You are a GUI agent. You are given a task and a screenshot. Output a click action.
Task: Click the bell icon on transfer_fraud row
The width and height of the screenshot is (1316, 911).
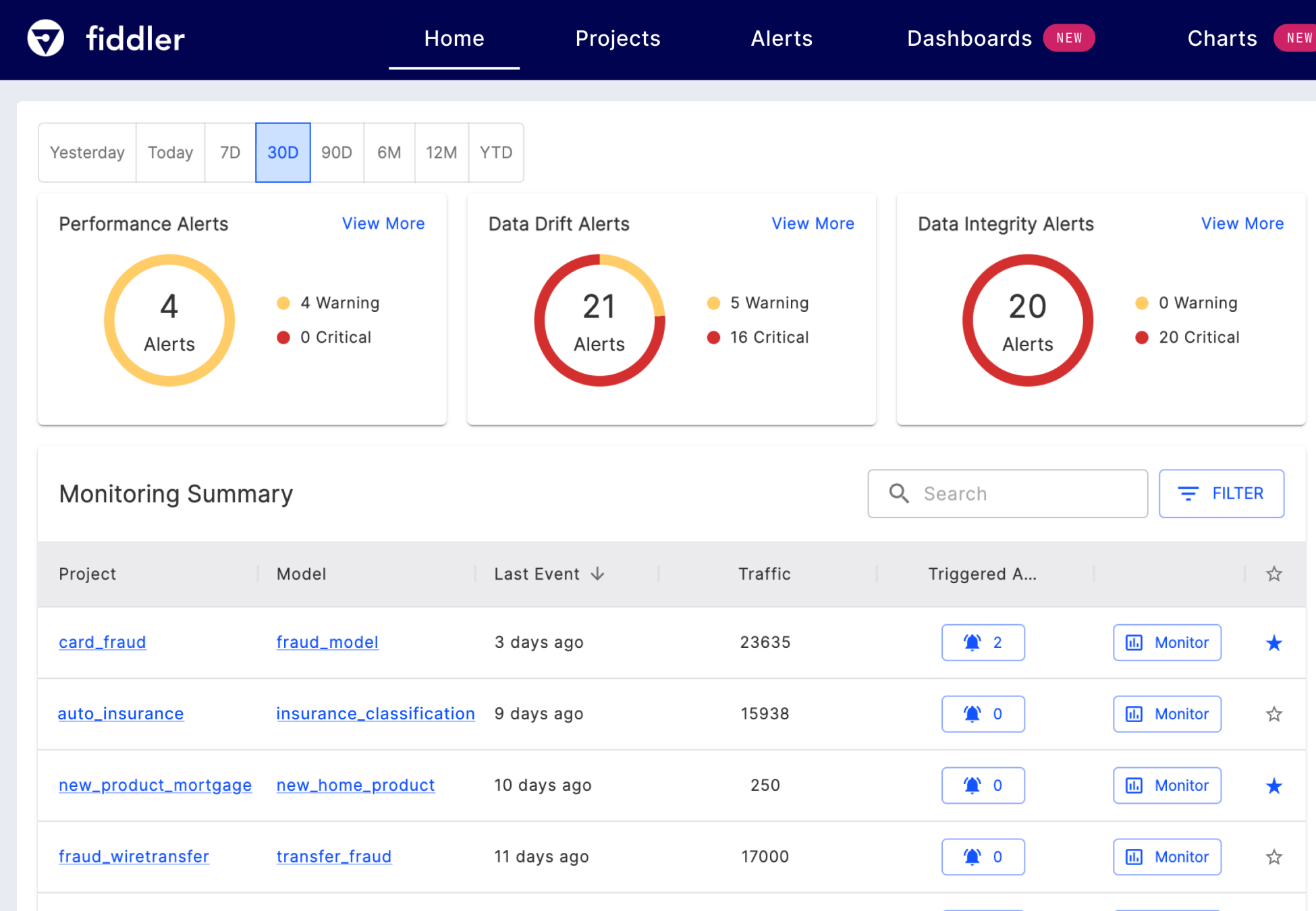click(972, 856)
